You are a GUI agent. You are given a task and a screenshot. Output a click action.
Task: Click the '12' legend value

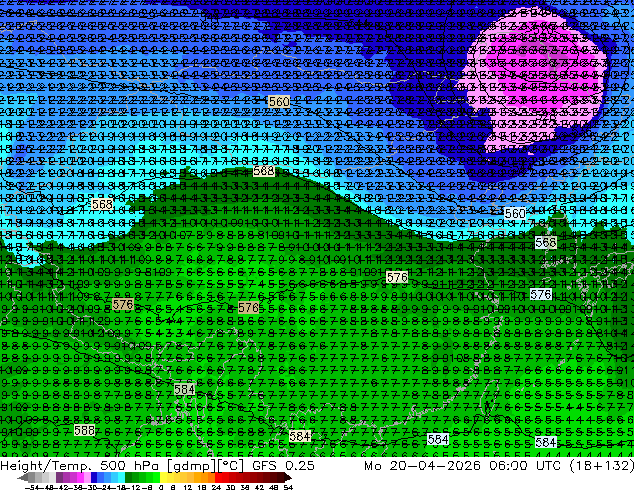(x=188, y=487)
